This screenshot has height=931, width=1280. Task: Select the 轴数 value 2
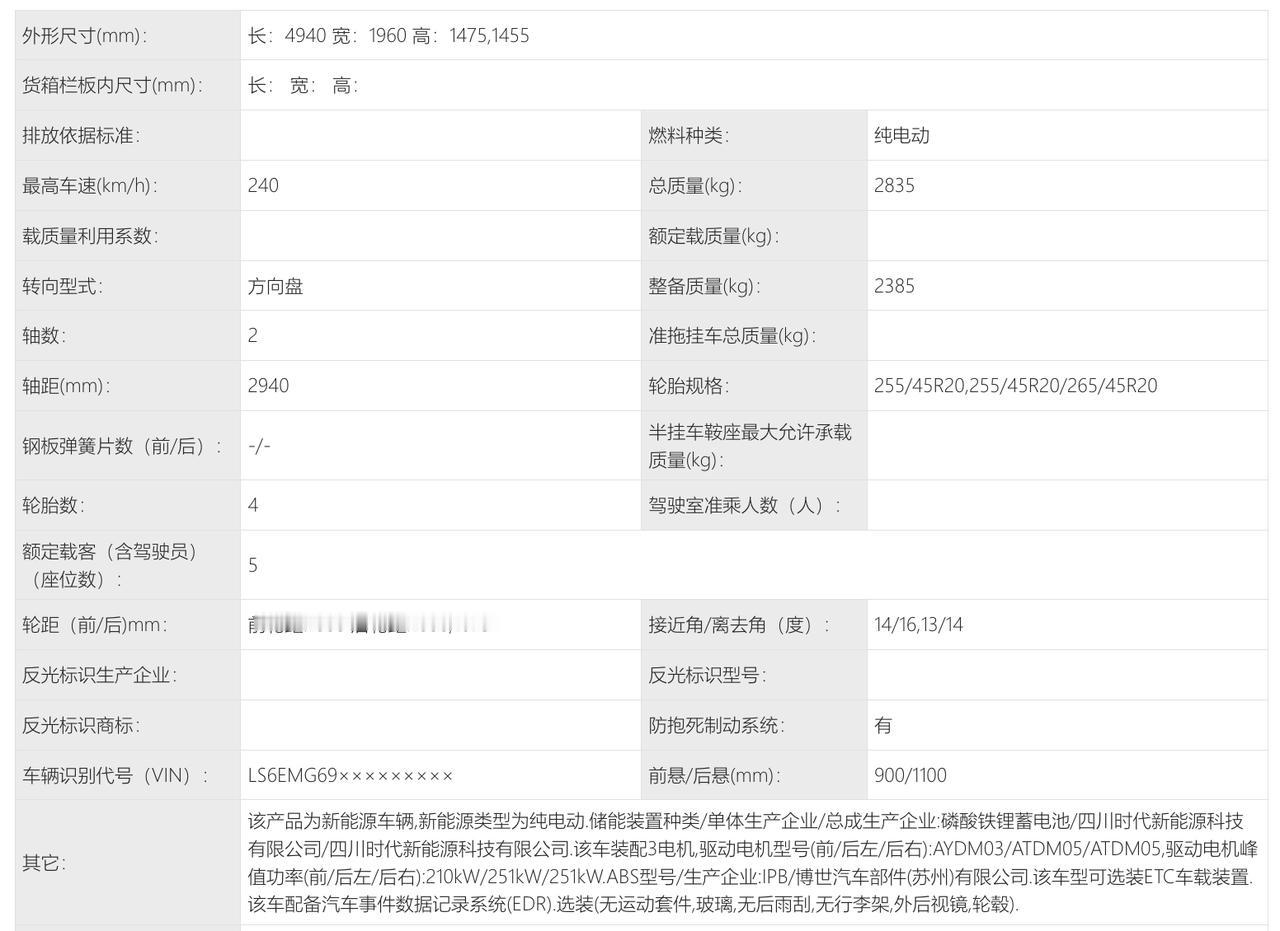(251, 336)
